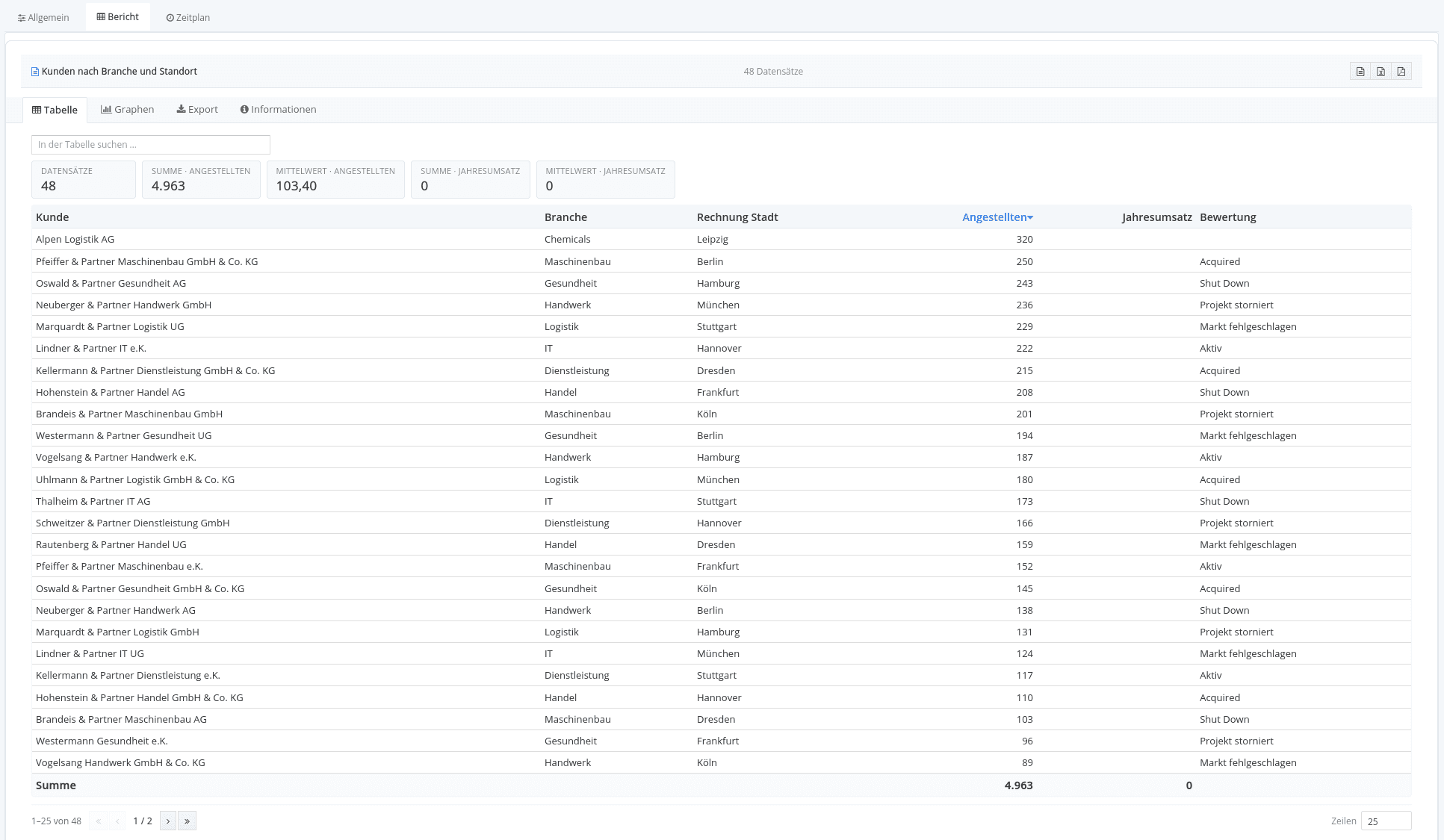Switch to the Zeitplan tab
The height and width of the screenshot is (840, 1444).
[188, 17]
